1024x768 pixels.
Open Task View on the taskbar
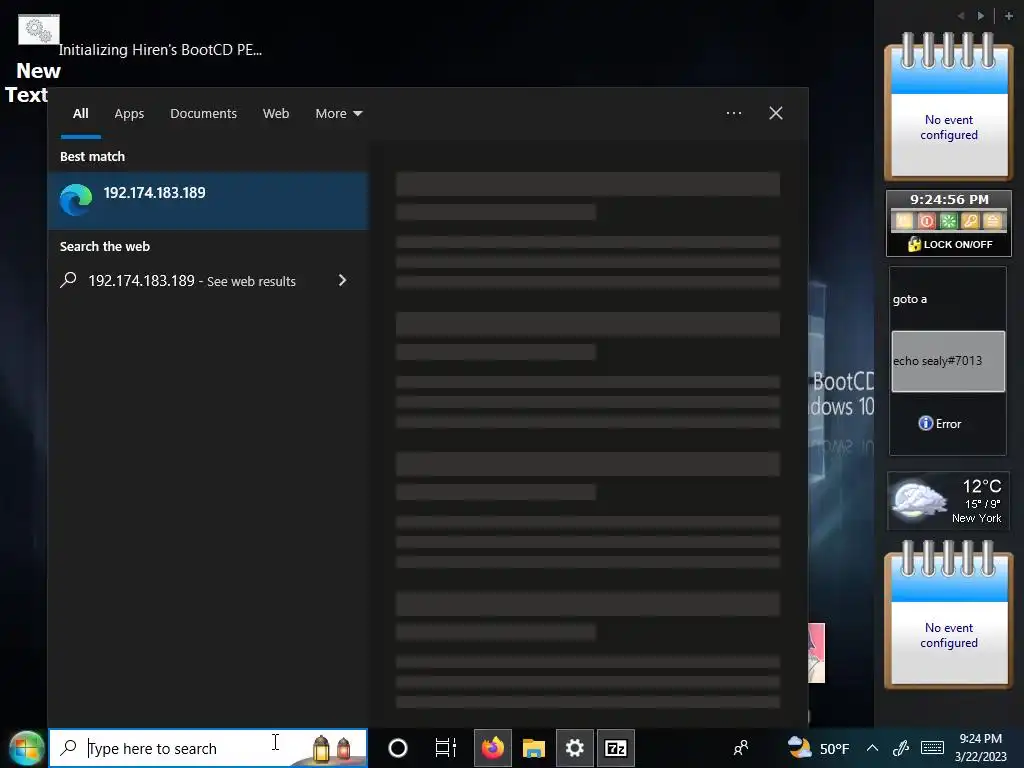(445, 748)
